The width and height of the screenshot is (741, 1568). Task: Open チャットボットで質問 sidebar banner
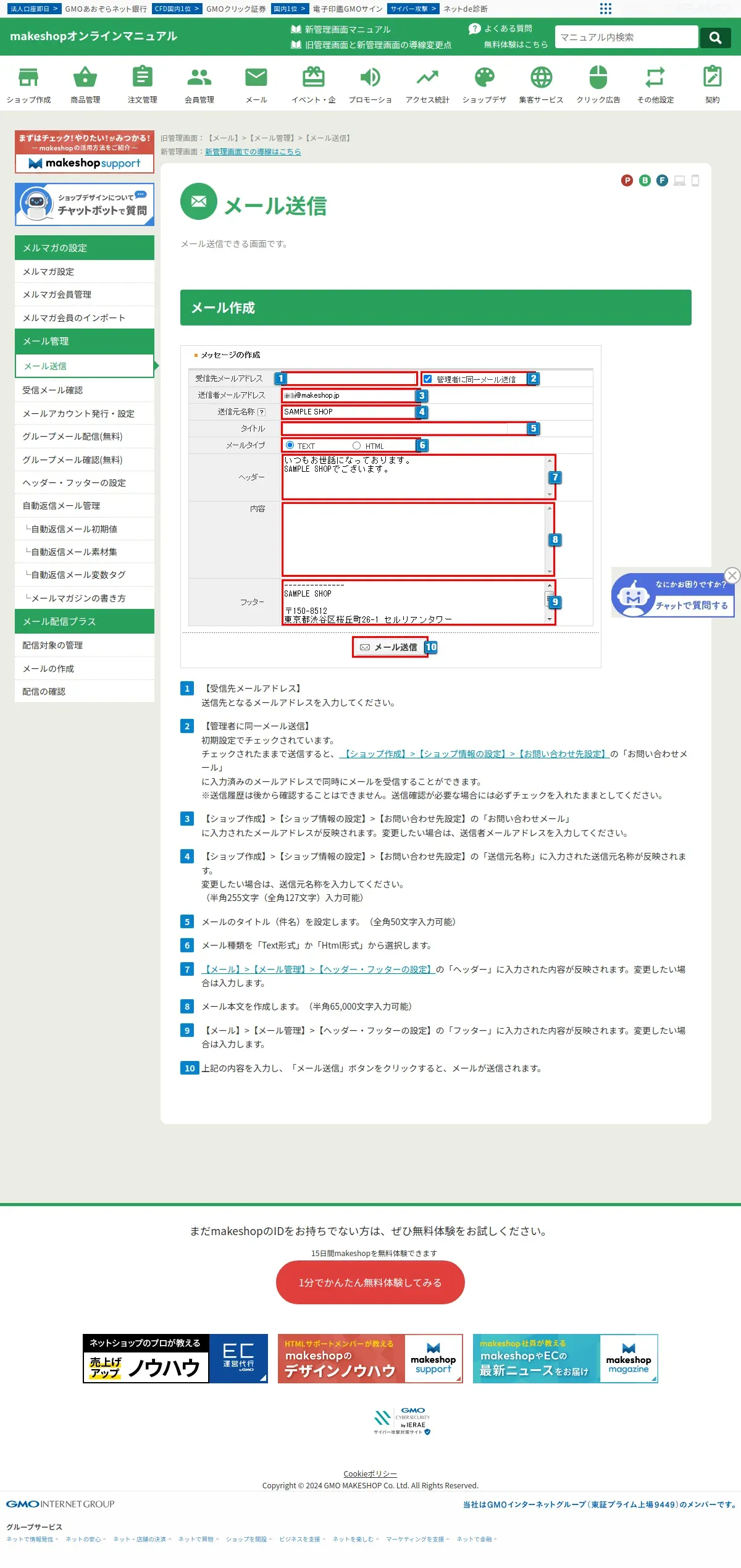(x=85, y=204)
